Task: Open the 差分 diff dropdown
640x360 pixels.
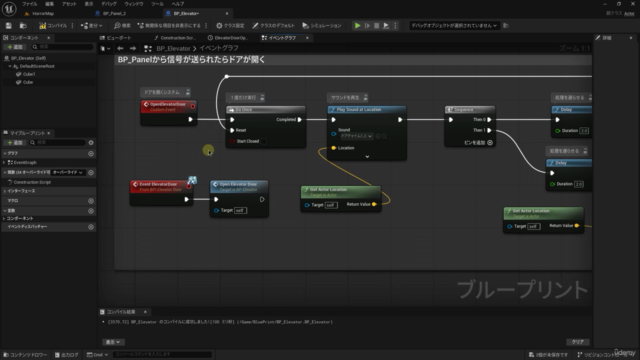Action: pos(91,26)
